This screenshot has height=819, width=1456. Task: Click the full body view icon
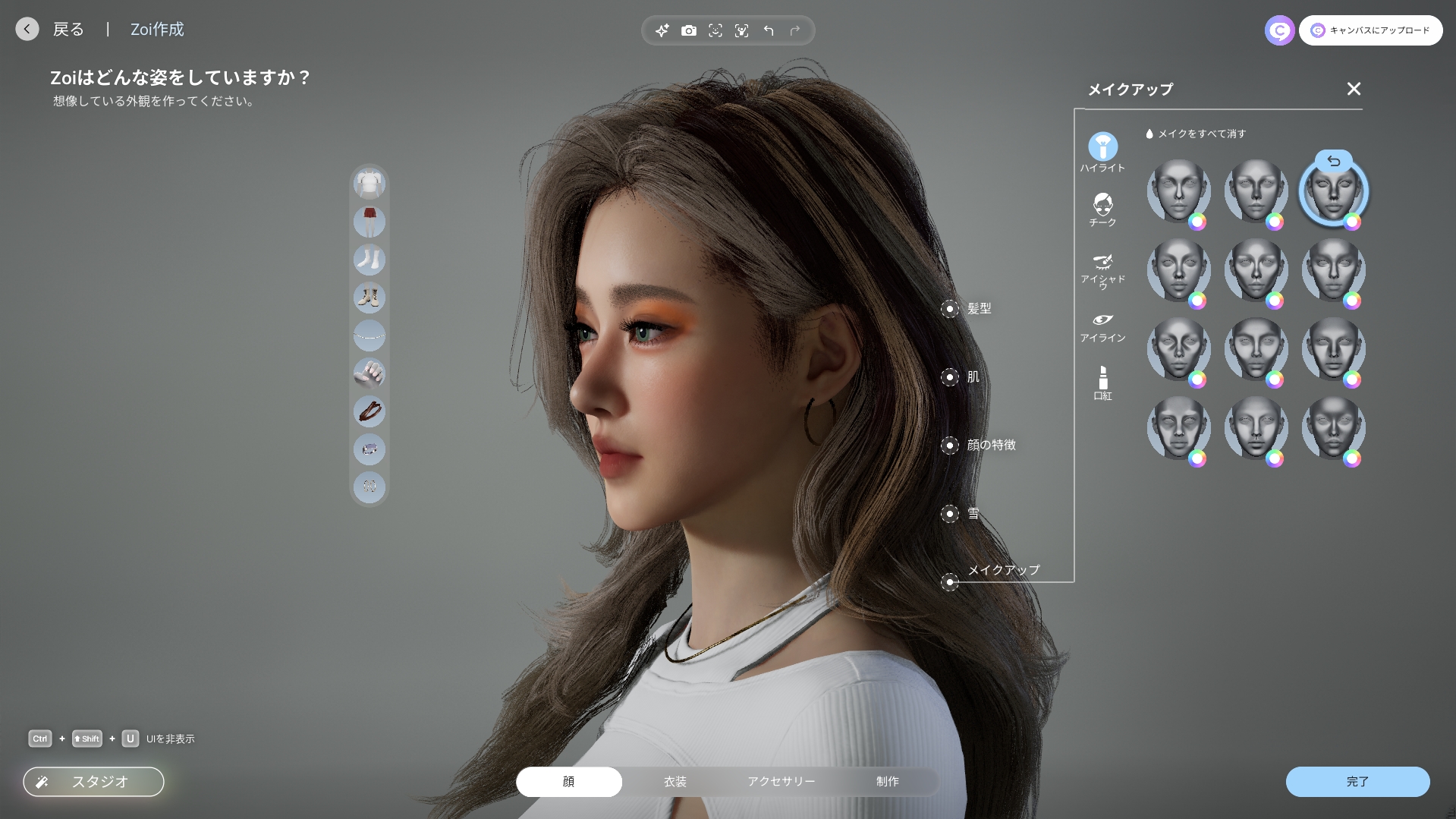click(741, 30)
